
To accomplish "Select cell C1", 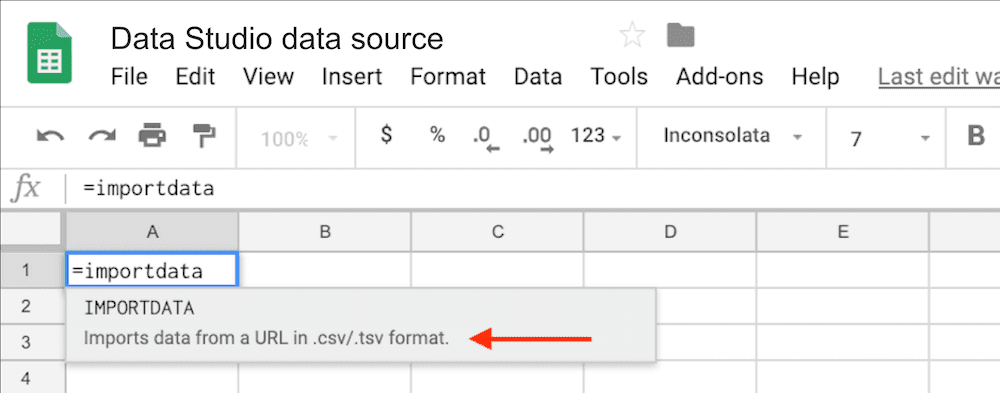I will (x=497, y=270).
